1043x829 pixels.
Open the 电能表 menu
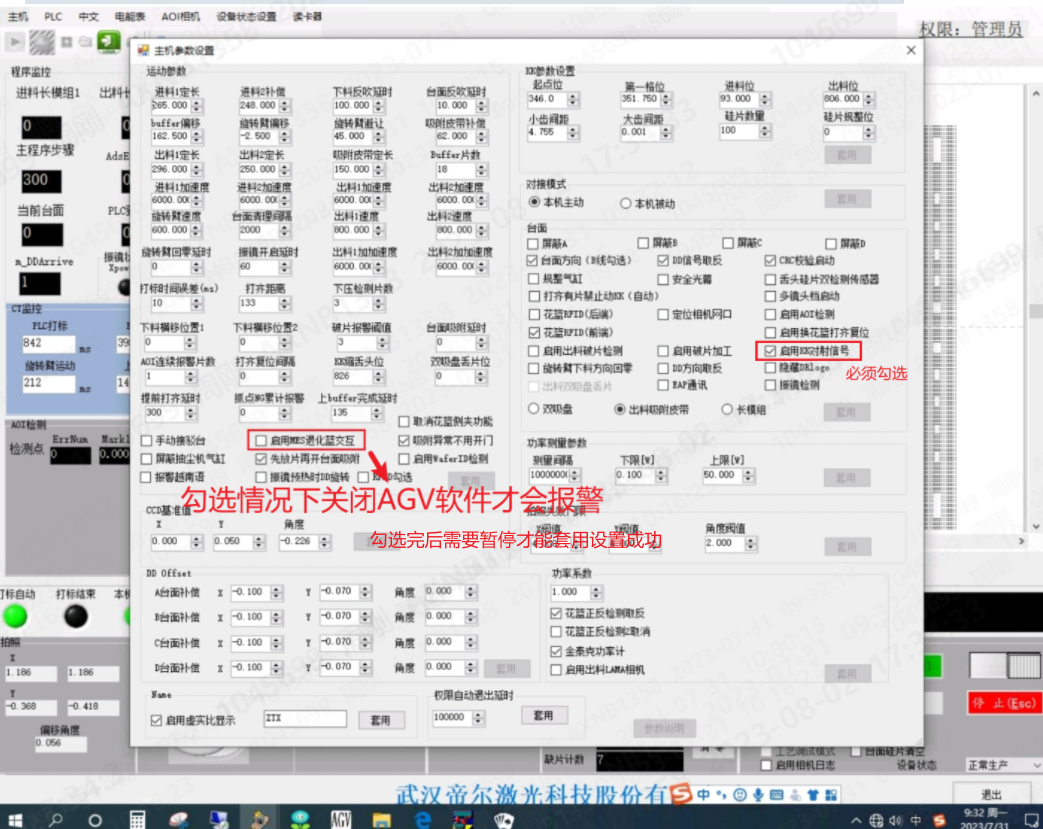coord(130,16)
